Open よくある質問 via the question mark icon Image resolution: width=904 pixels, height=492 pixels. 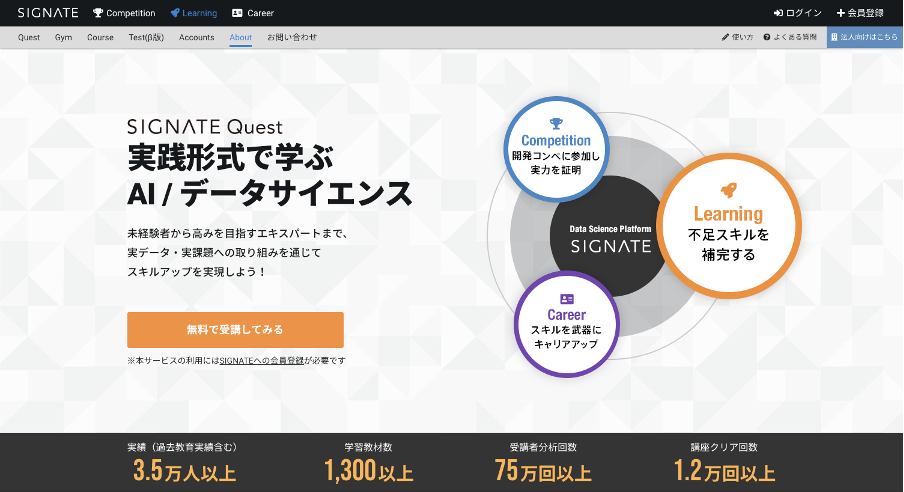[766, 37]
